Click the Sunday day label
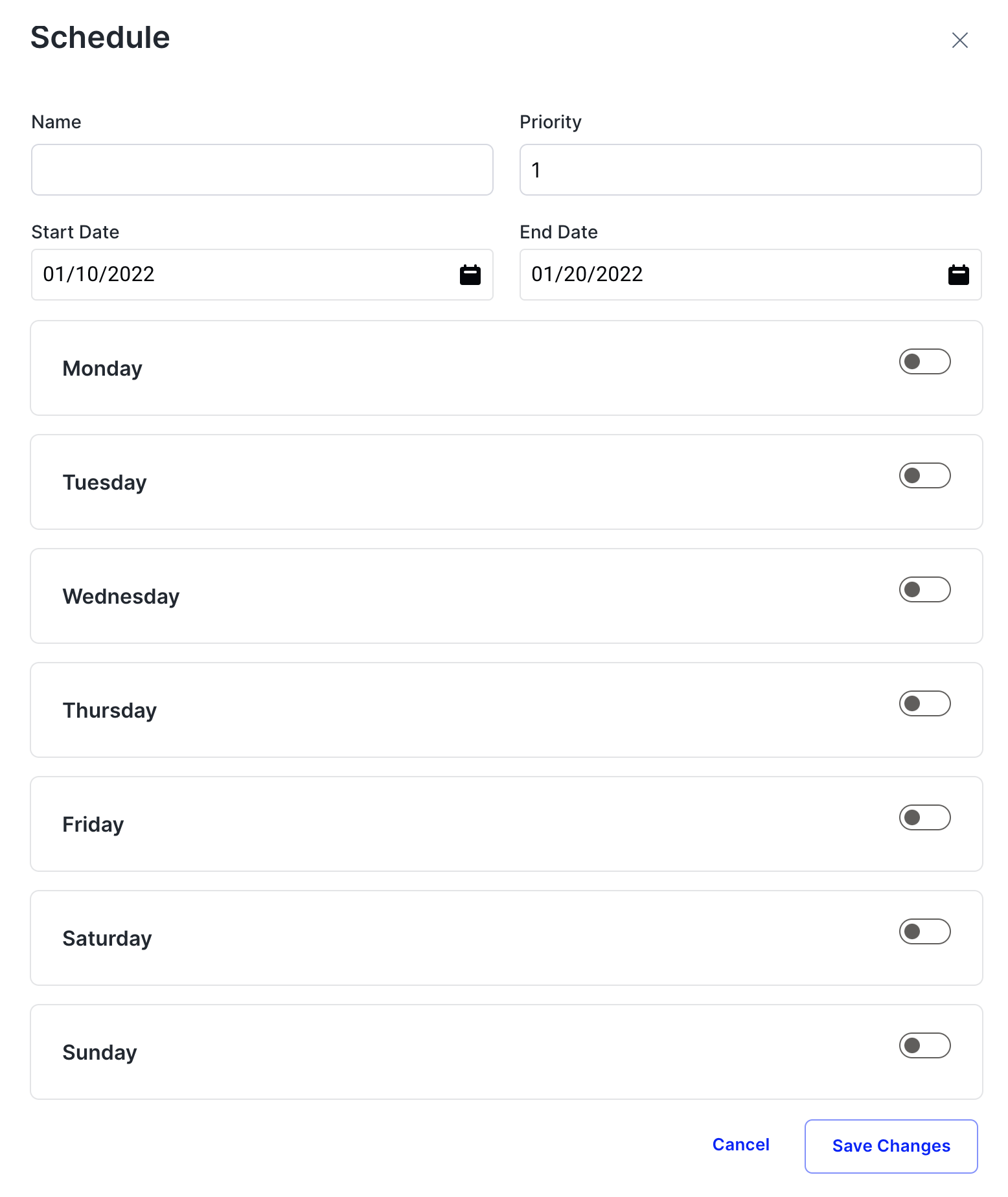 click(x=100, y=1053)
